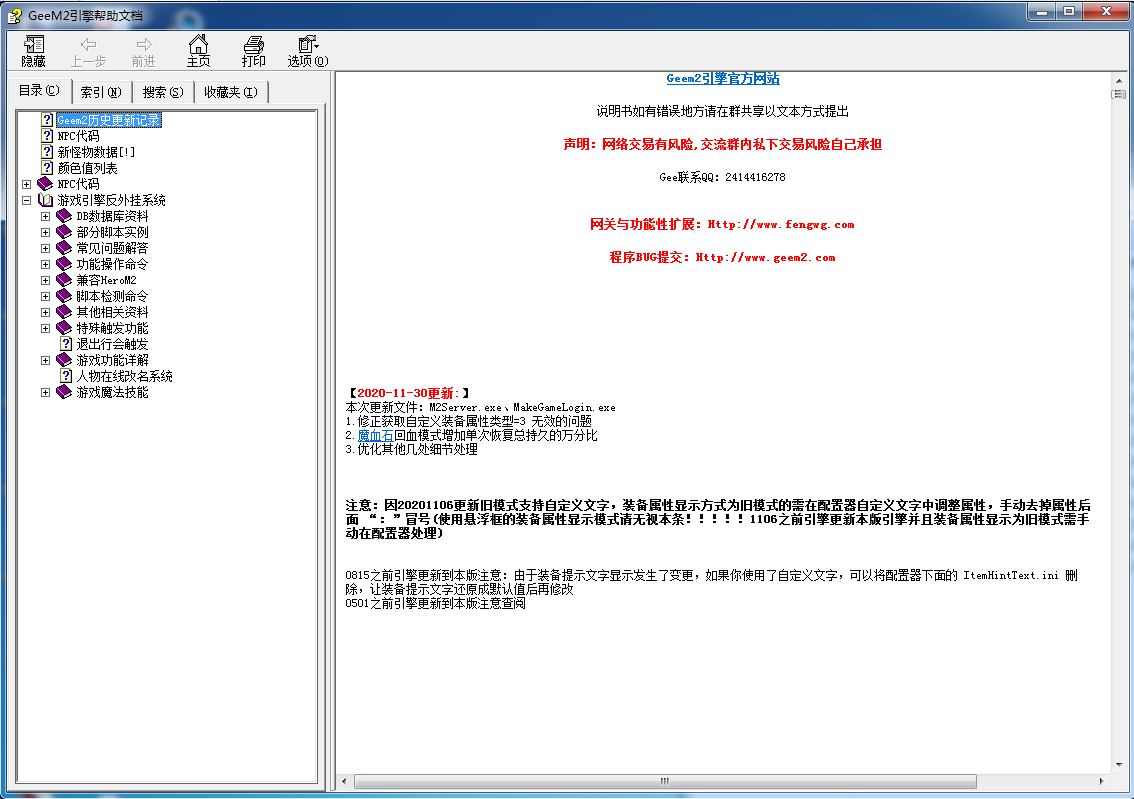Switch to the 索引 tab
This screenshot has height=799, width=1134.
click(x=101, y=92)
